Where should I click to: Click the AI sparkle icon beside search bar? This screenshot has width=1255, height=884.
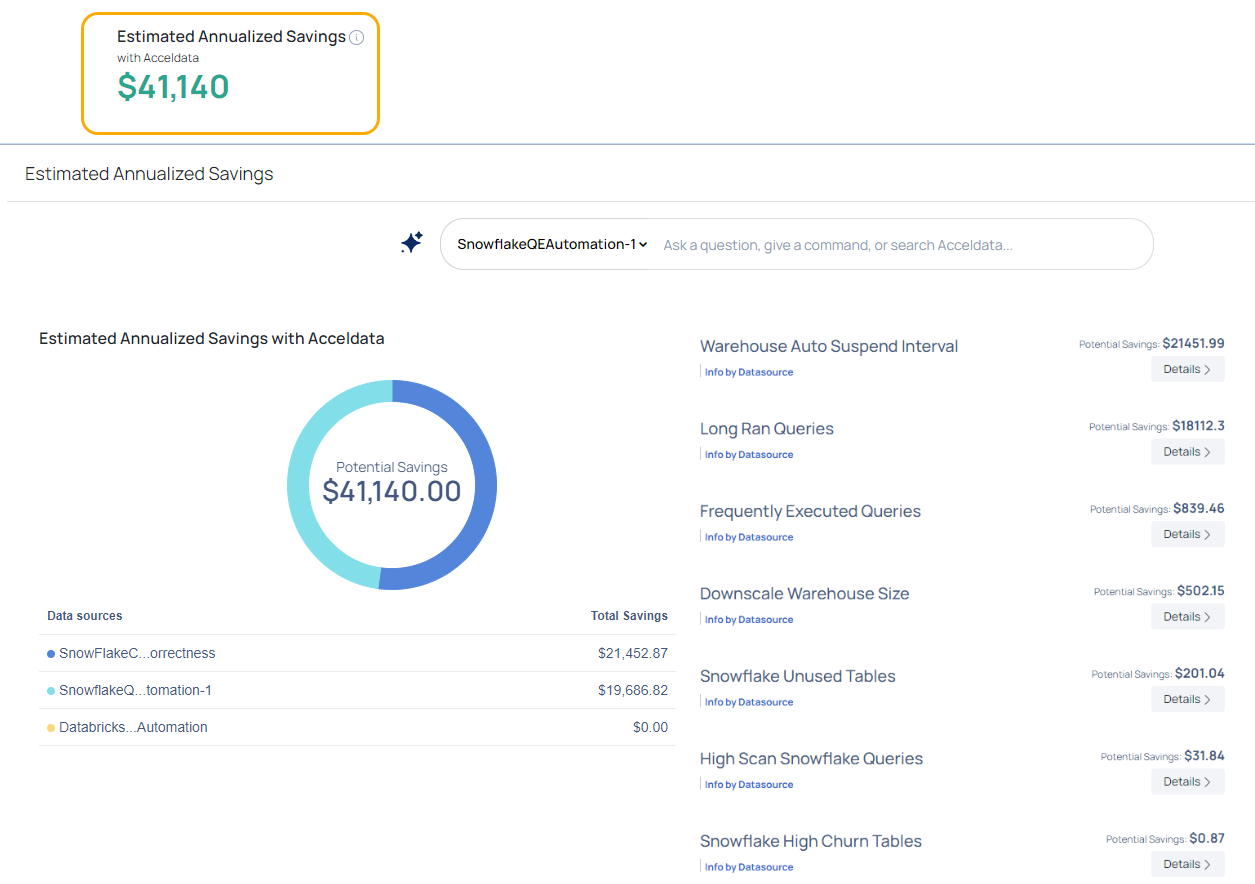tap(411, 243)
